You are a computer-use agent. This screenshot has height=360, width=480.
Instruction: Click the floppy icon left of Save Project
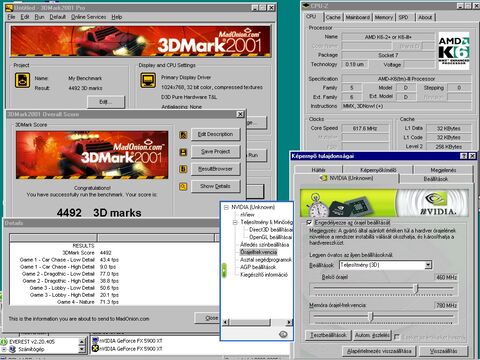183,152
